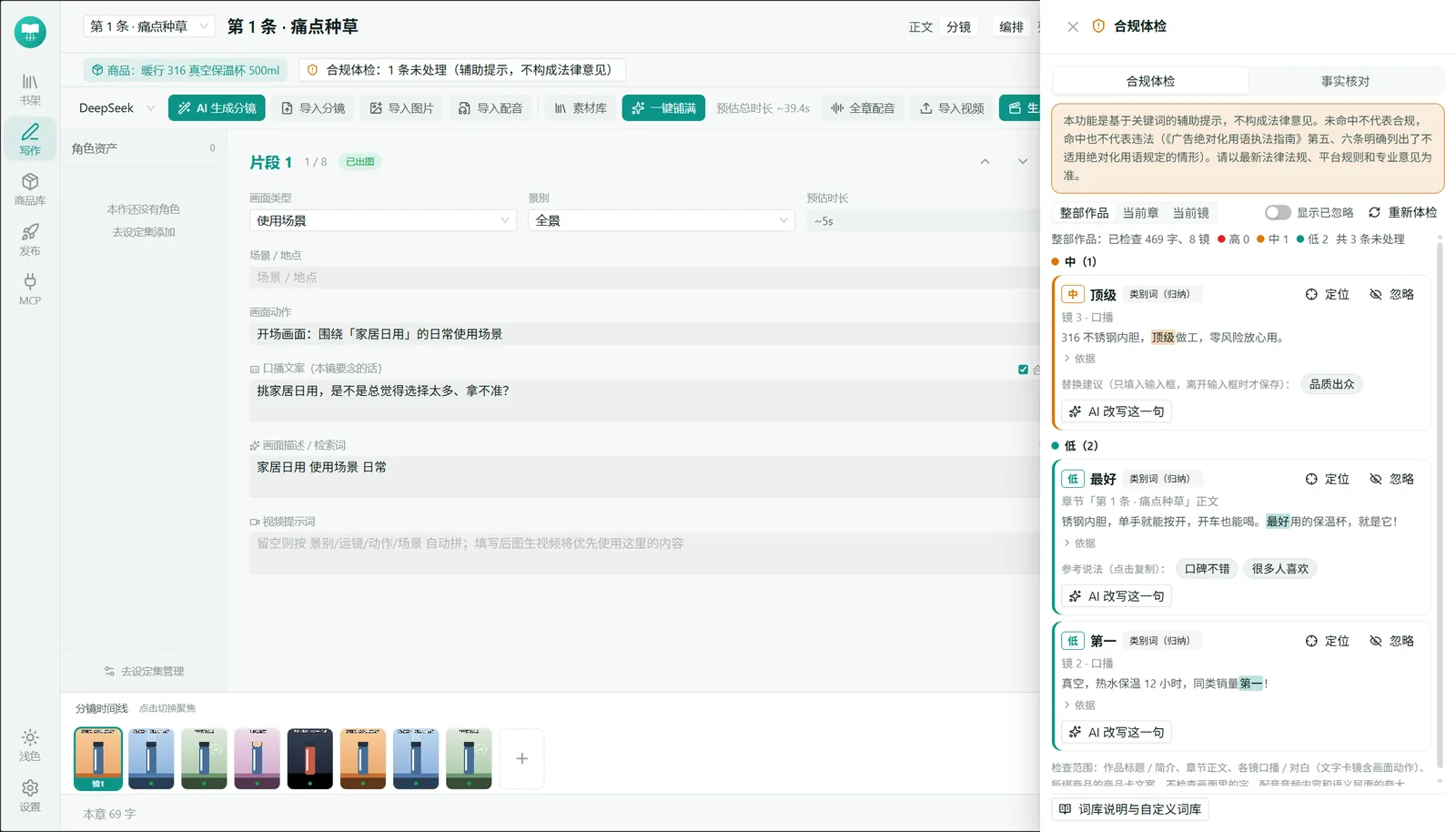Select the 当前镜 scope filter
The width and height of the screenshot is (1456, 832).
[x=1190, y=212]
